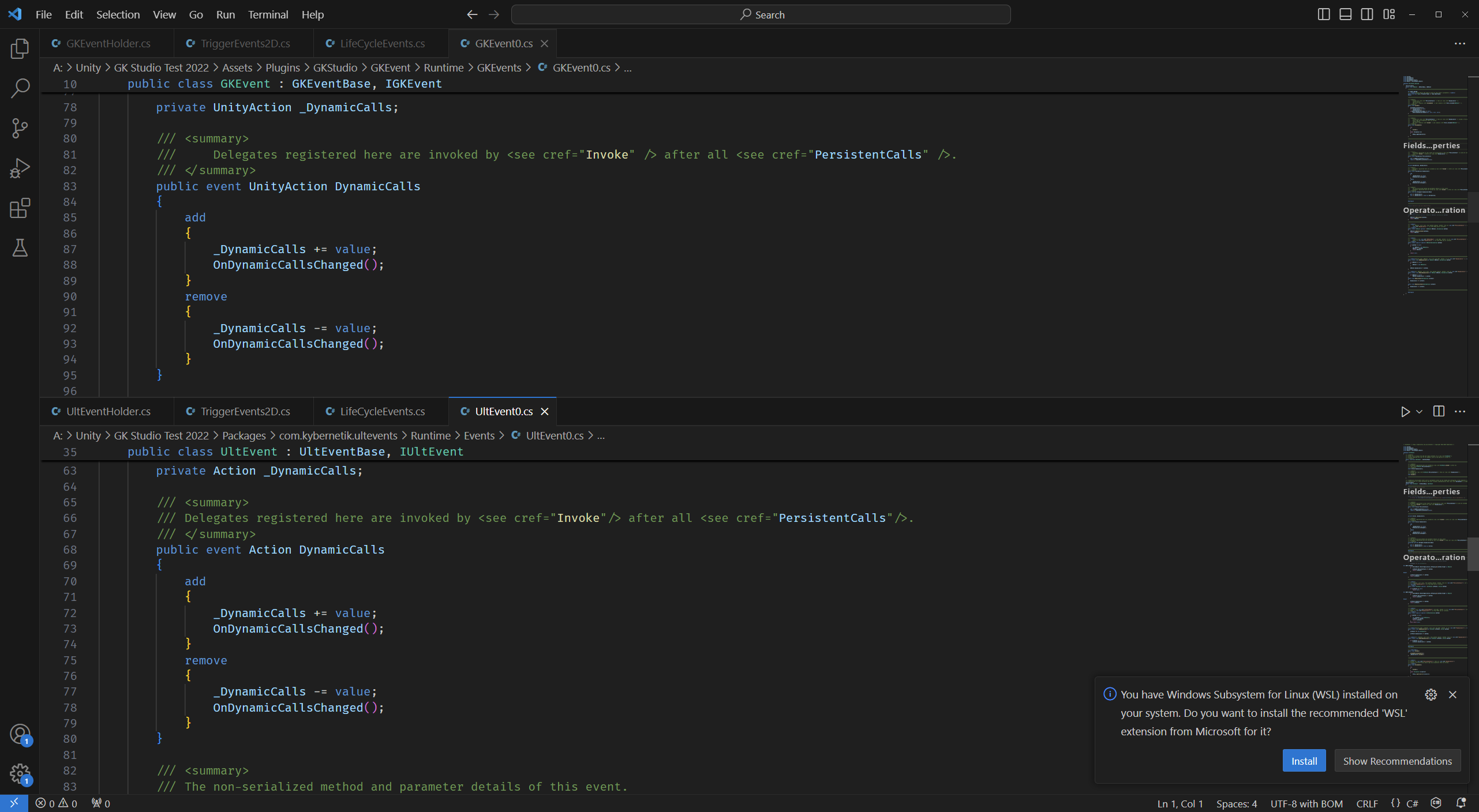
Task: Split the lower editor with the split icon
Action: 1439,411
